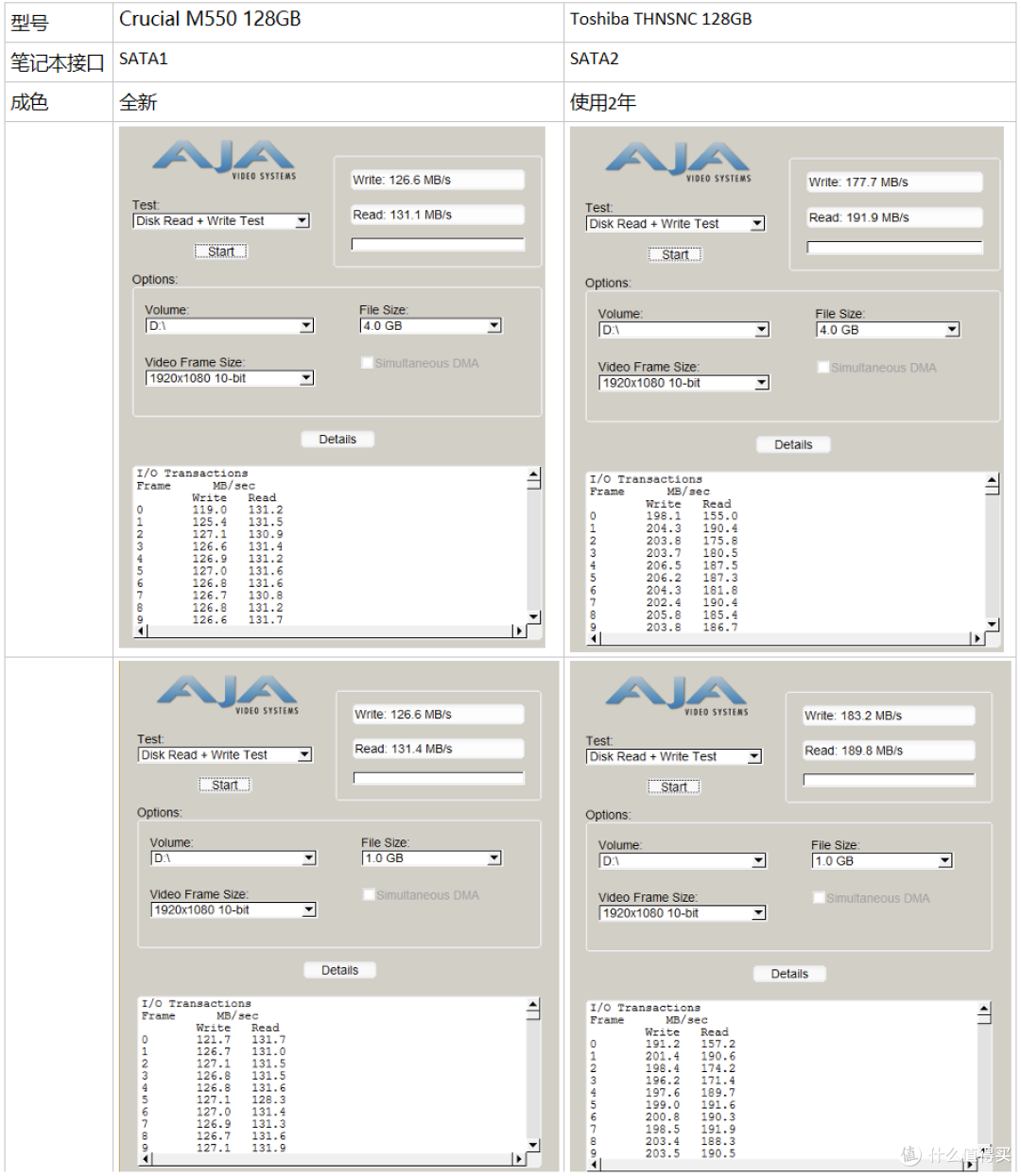Click progress bar under Read 191.9 MB/s
The width and height of the screenshot is (1021, 1176).
click(894, 248)
